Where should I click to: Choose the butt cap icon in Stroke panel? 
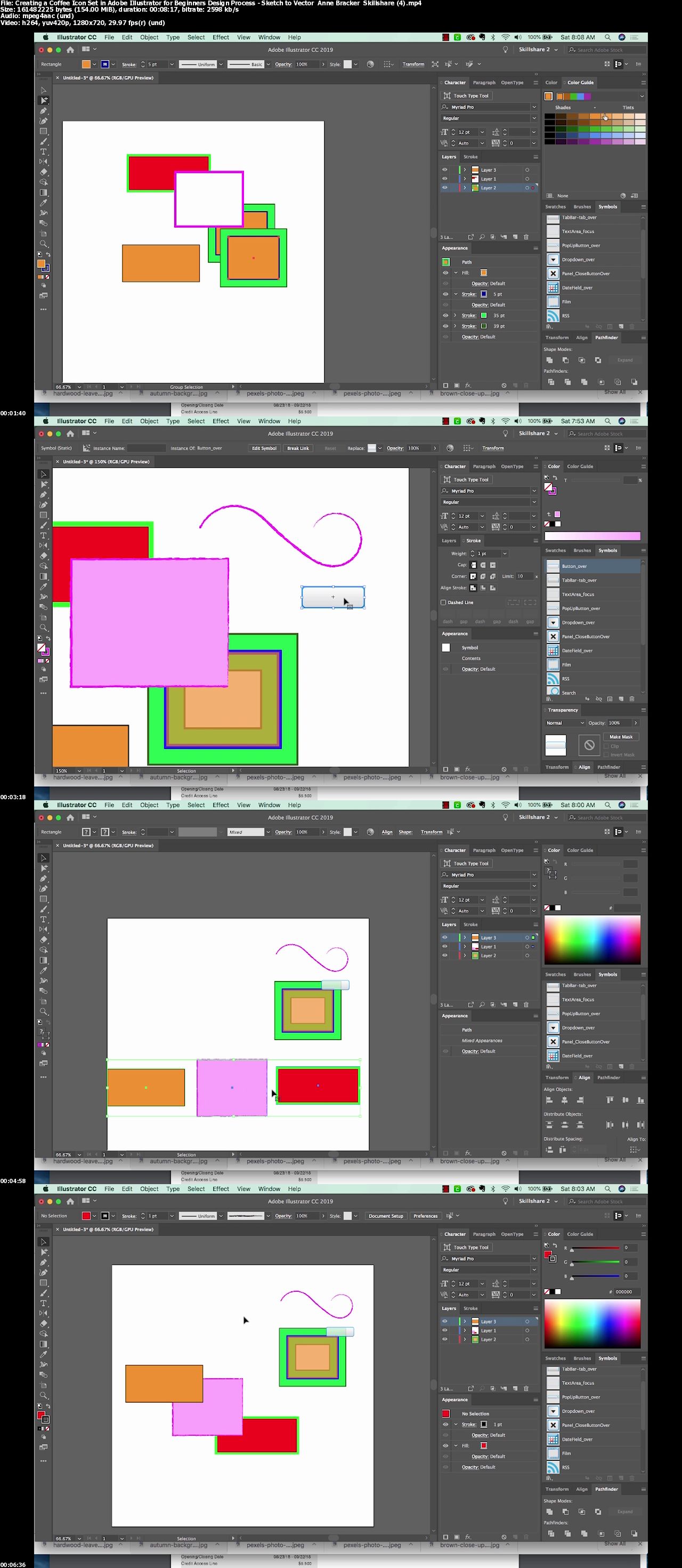[473, 565]
